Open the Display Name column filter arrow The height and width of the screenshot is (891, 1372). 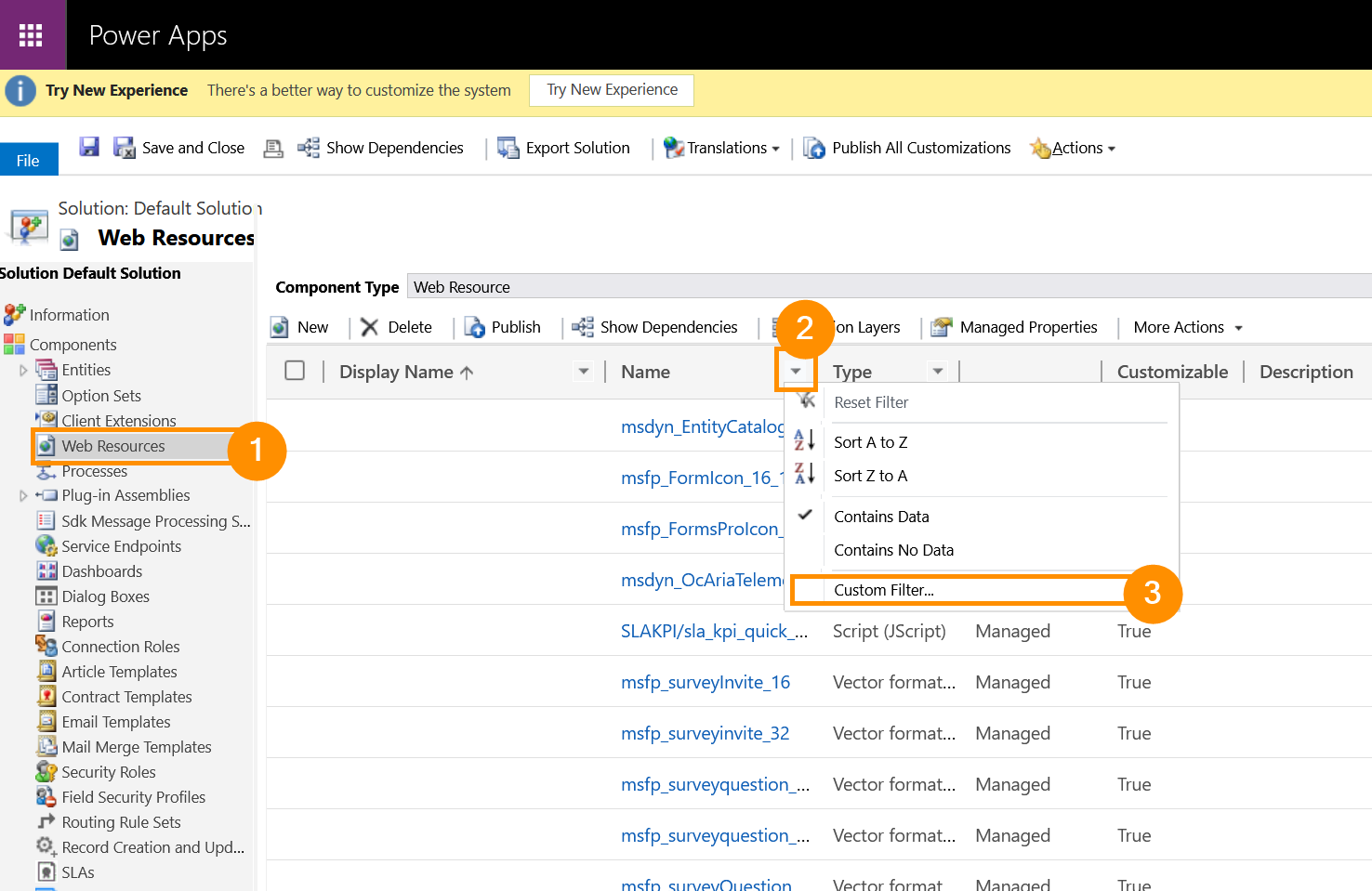(x=584, y=372)
